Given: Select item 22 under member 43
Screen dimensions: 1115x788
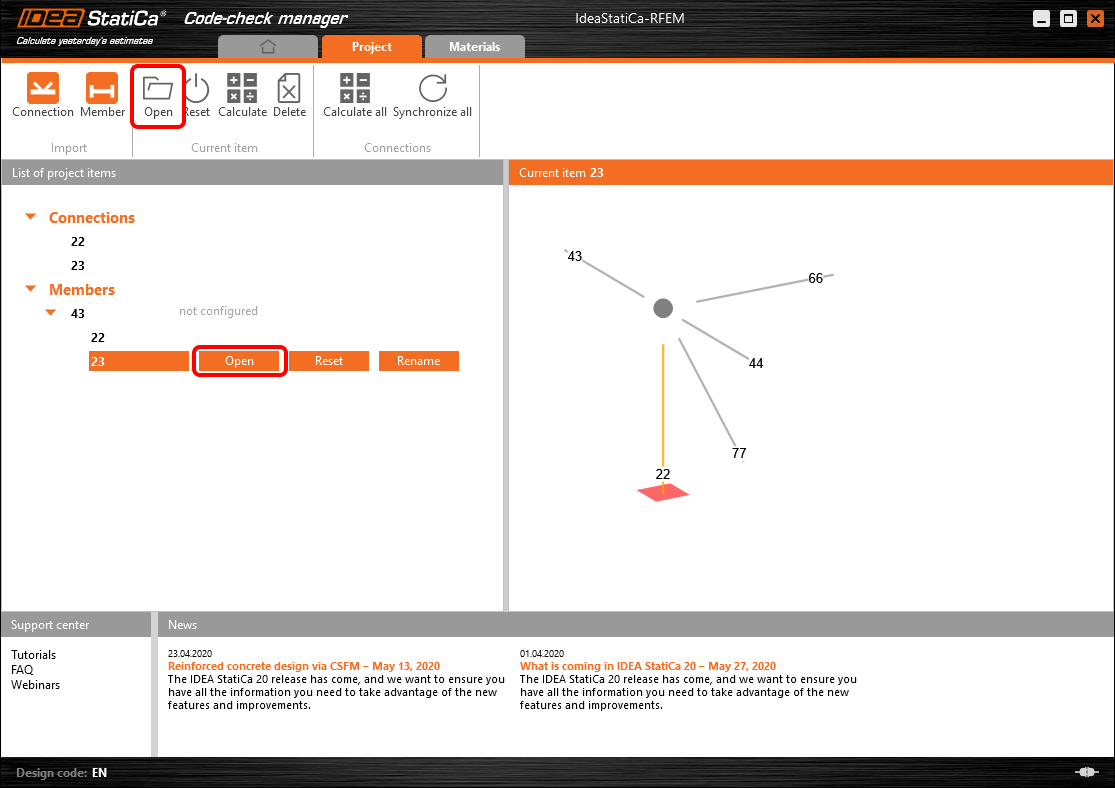Looking at the screenshot, I should click(x=97, y=337).
